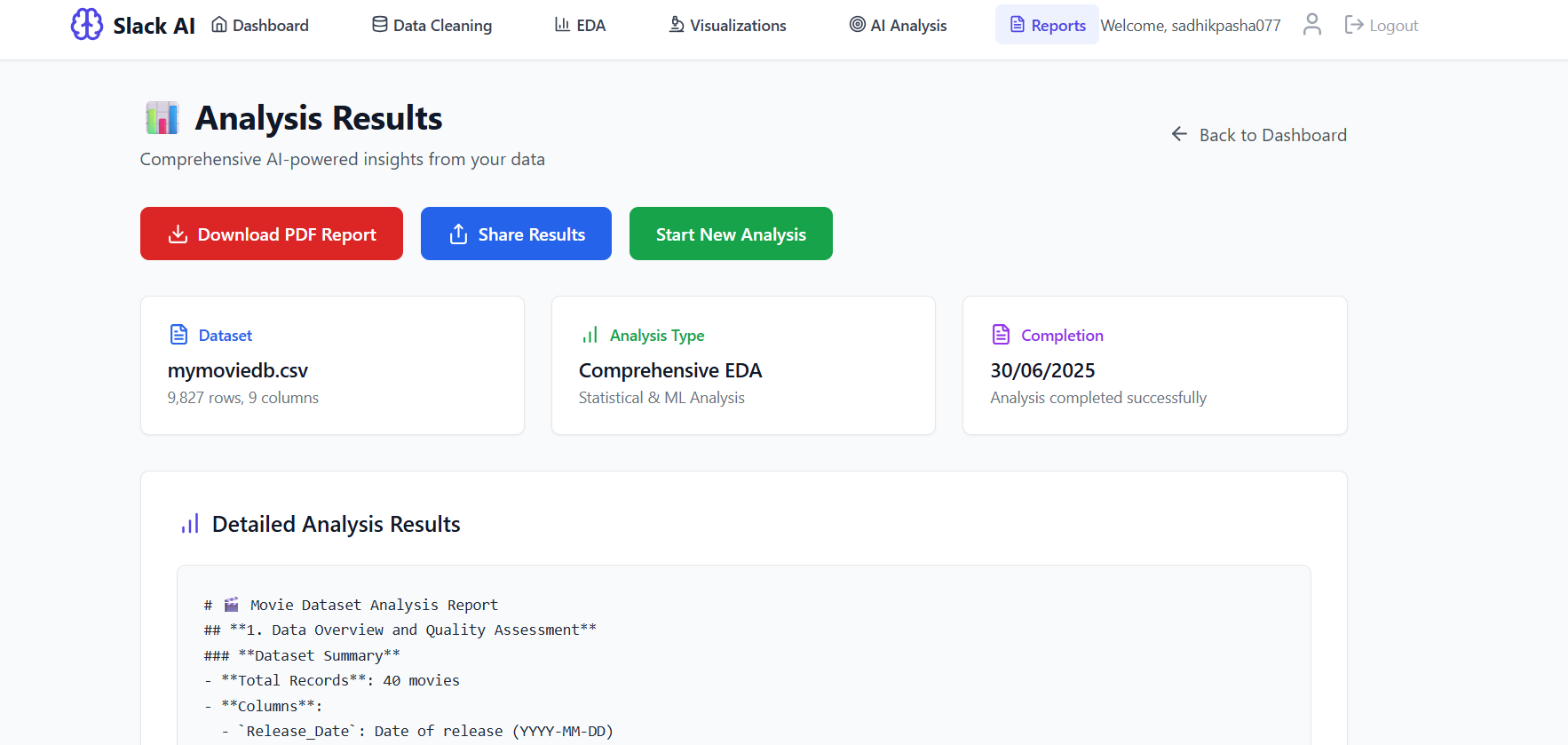
Task: Click the bar chart emoji by Analysis Results
Action: pyautogui.click(x=162, y=118)
